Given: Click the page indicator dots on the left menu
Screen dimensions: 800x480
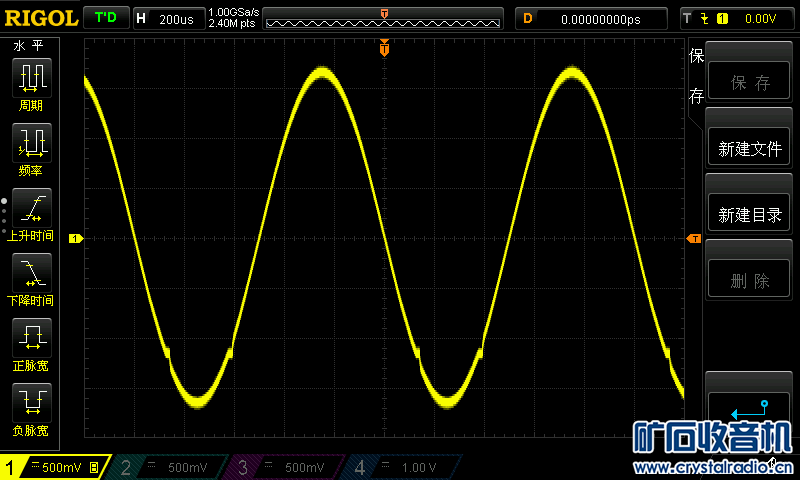Looking at the screenshot, I should click(4, 216).
